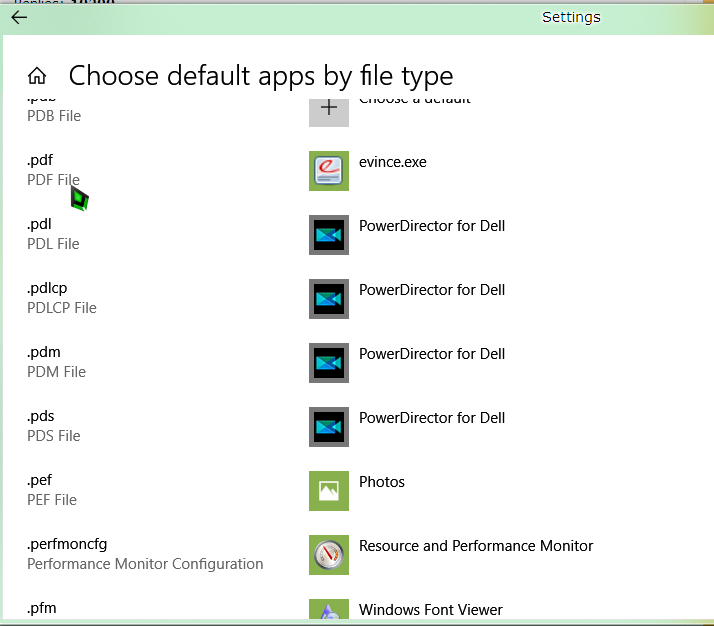Click the evince icon for .pdf files

pyautogui.click(x=329, y=171)
